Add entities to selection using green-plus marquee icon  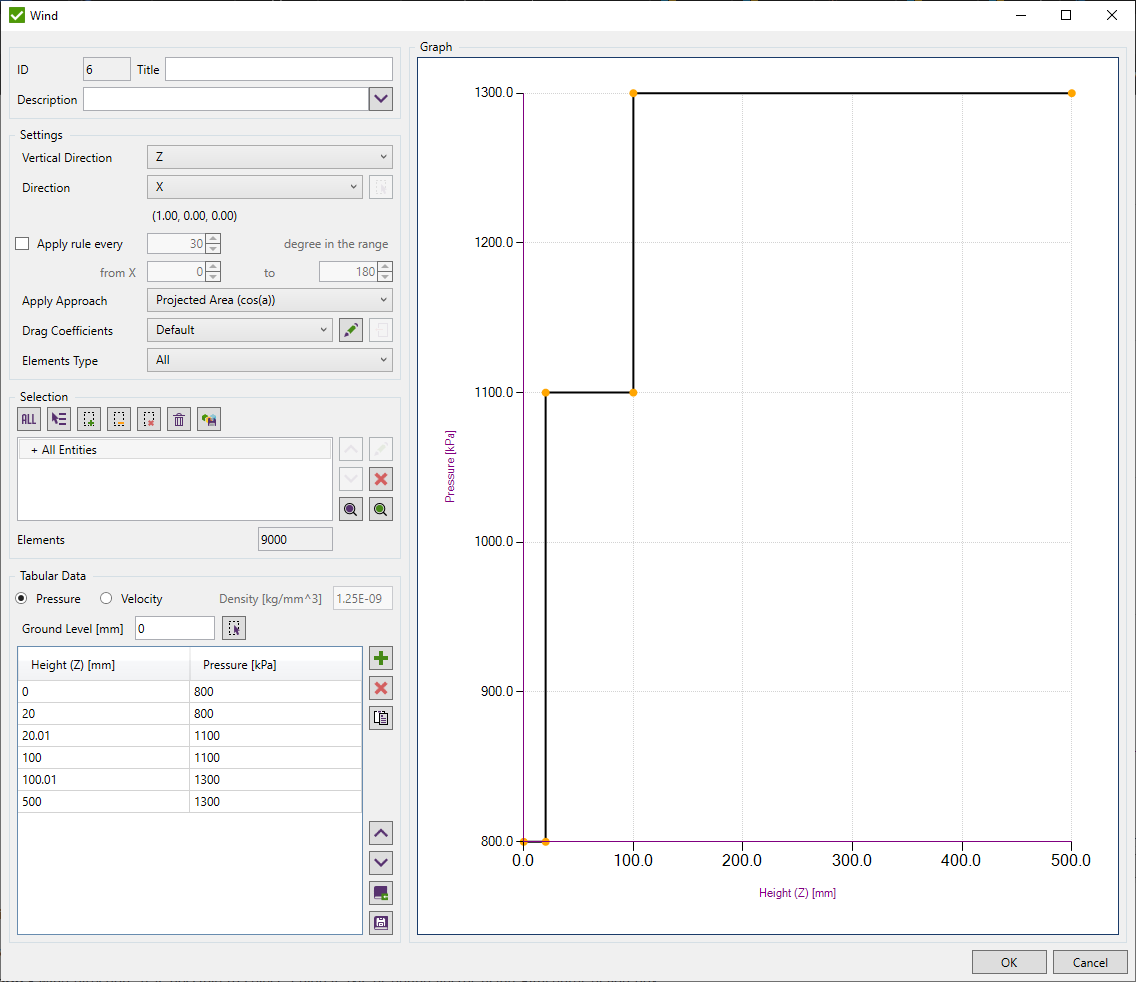(x=88, y=419)
